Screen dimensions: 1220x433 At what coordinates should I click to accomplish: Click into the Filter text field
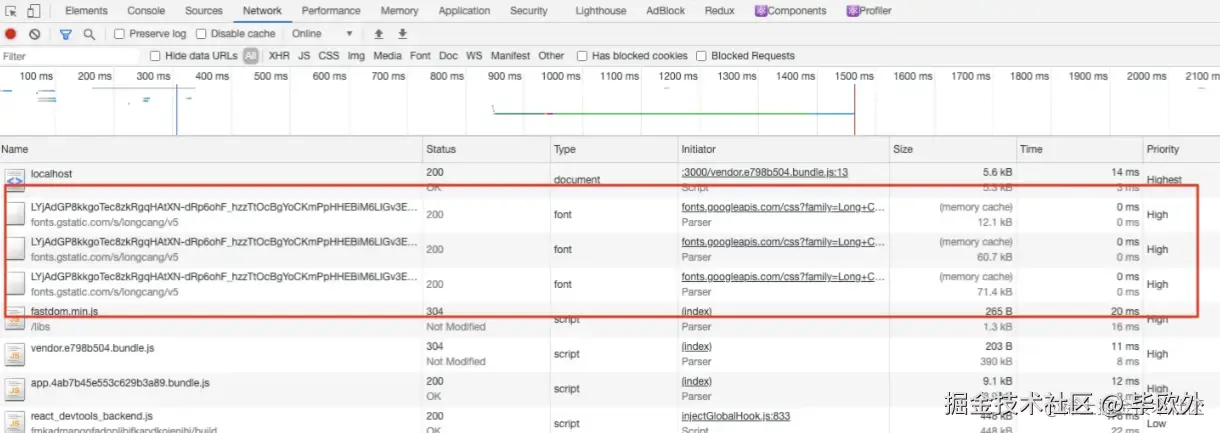click(x=70, y=56)
